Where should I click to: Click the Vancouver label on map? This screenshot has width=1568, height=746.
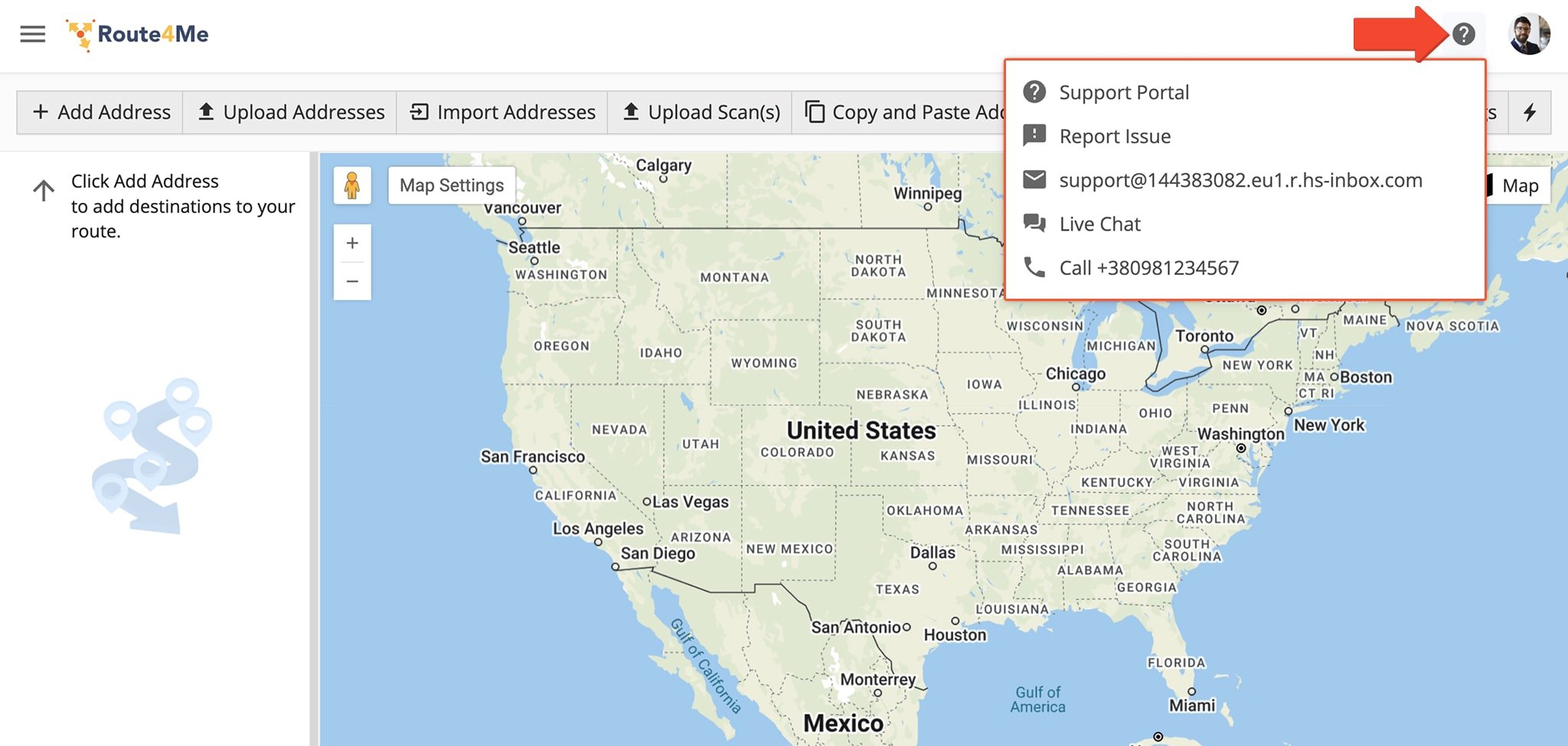click(522, 208)
